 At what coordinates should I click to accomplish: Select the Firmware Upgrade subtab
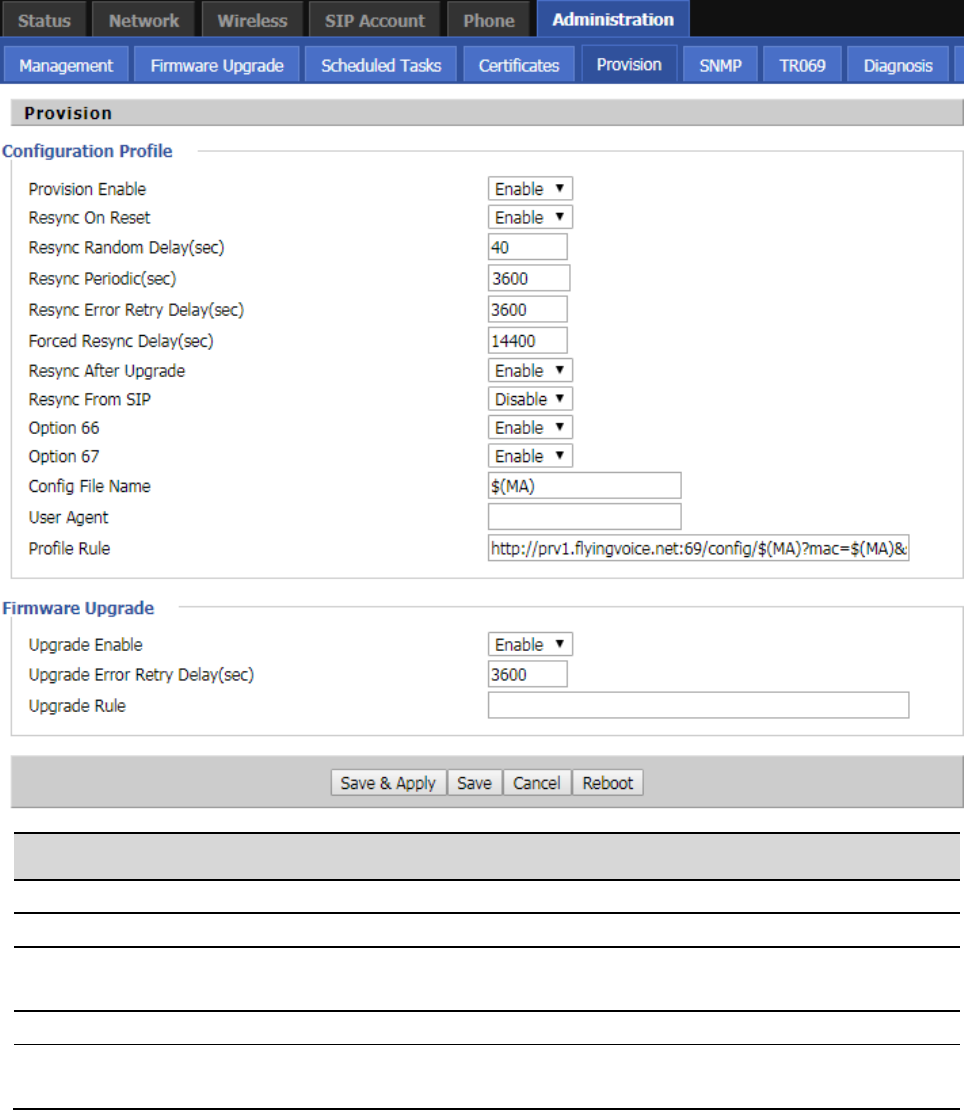(217, 66)
